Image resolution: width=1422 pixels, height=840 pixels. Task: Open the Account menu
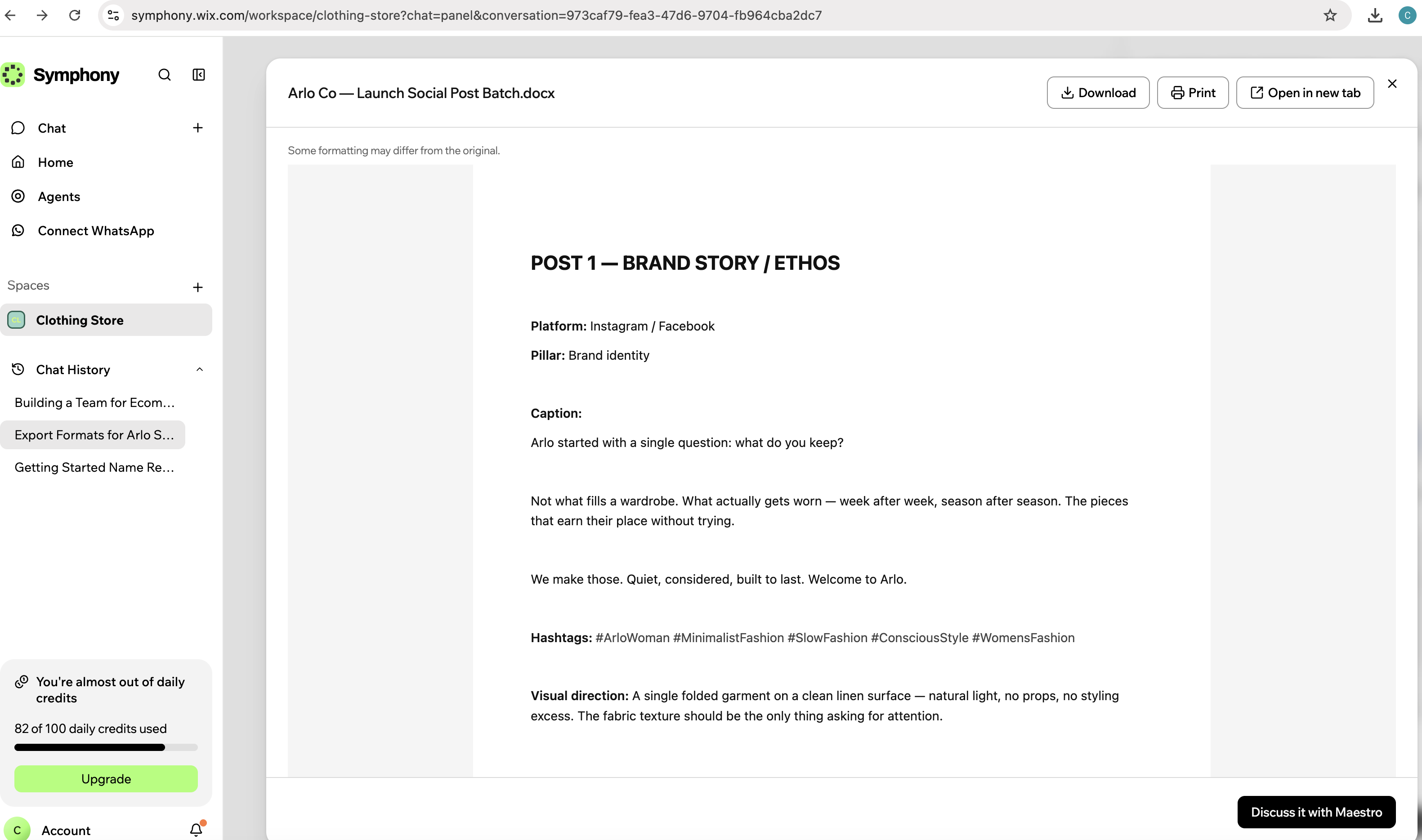point(66,831)
